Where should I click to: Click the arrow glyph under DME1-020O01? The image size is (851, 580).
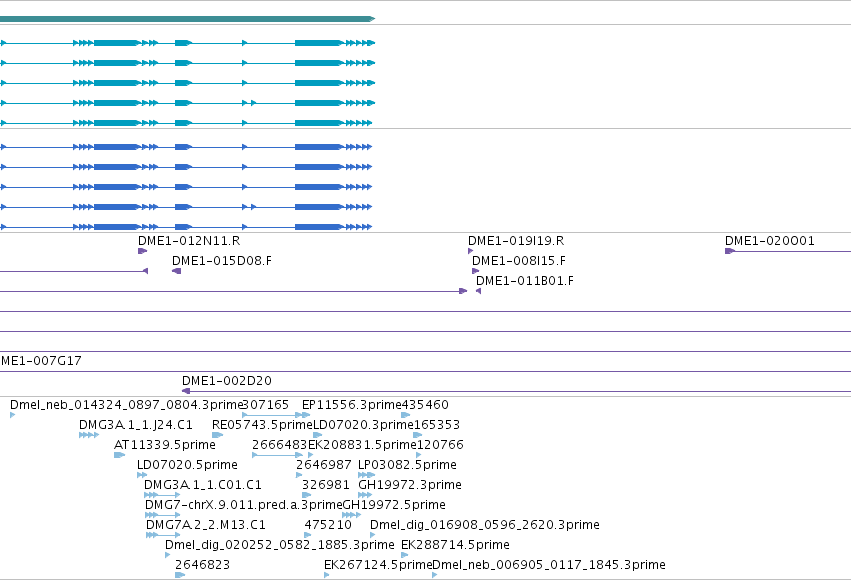[729, 251]
